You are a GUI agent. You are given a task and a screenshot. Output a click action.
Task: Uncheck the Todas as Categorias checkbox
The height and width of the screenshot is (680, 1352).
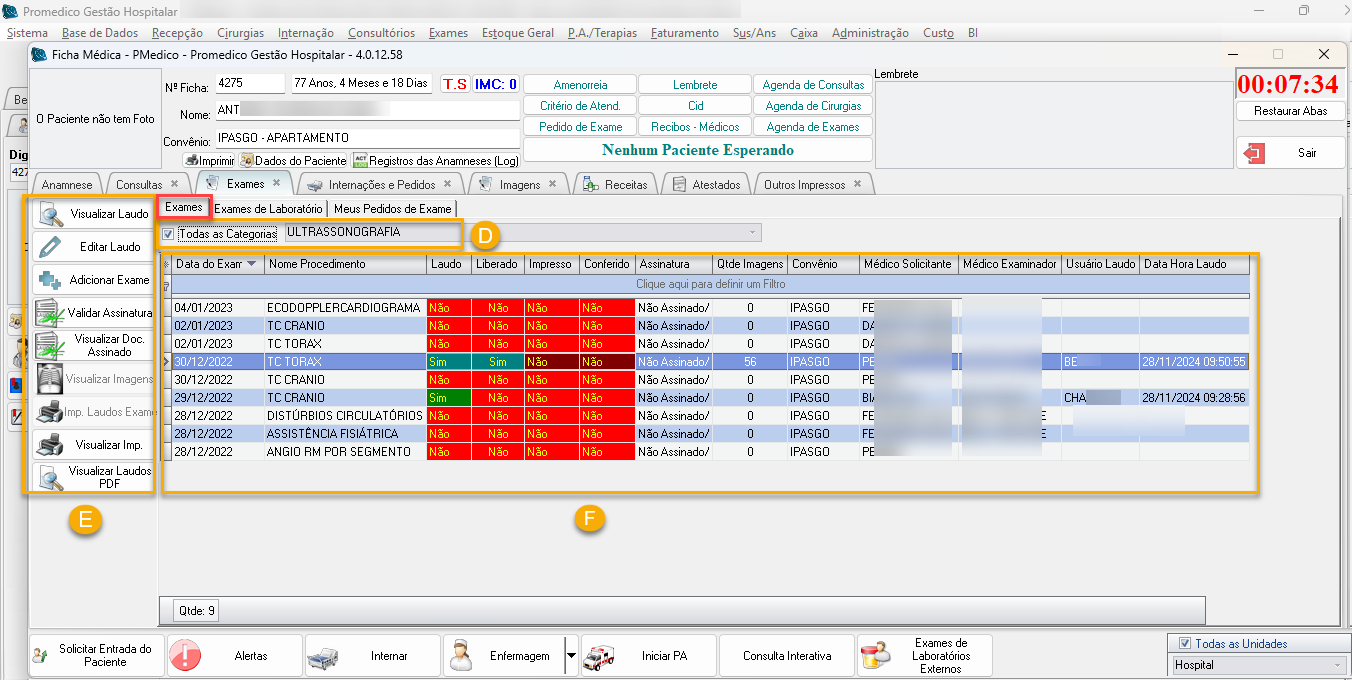pyautogui.click(x=168, y=234)
